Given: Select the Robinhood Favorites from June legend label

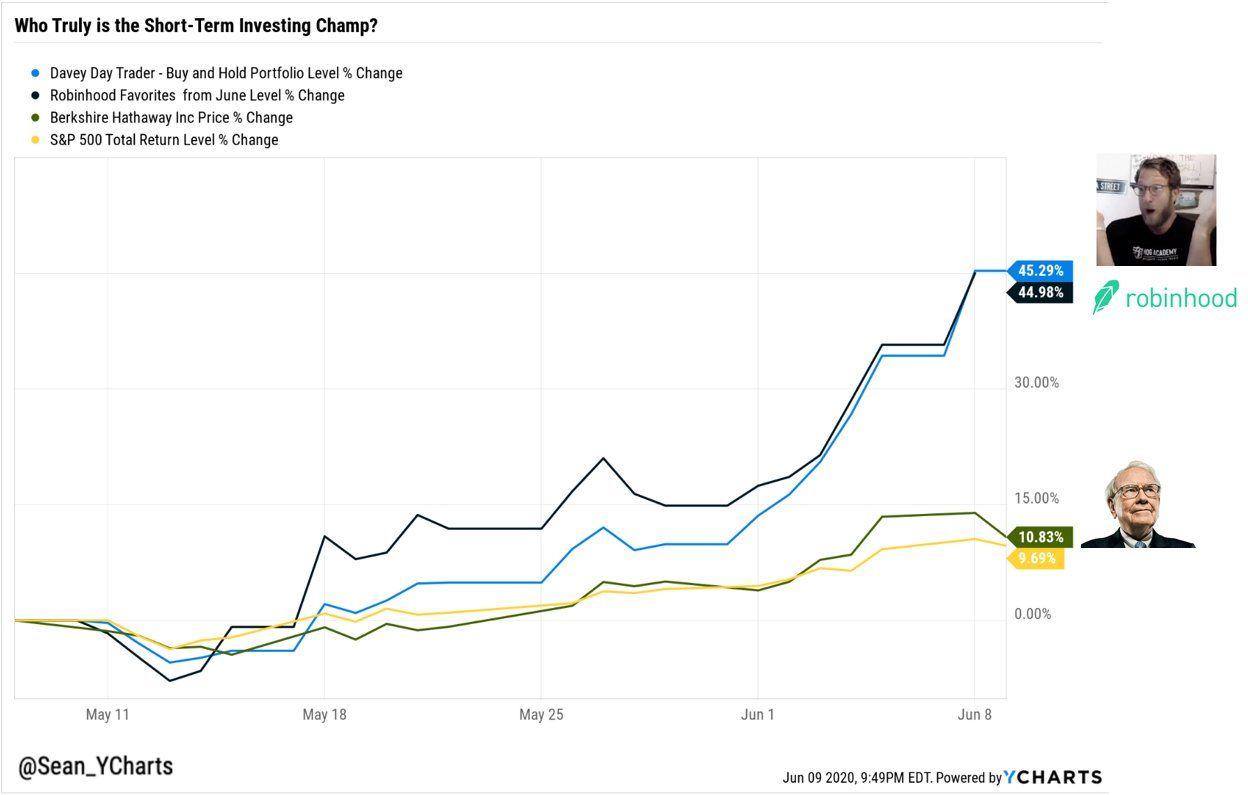Looking at the screenshot, I should click(x=197, y=95).
